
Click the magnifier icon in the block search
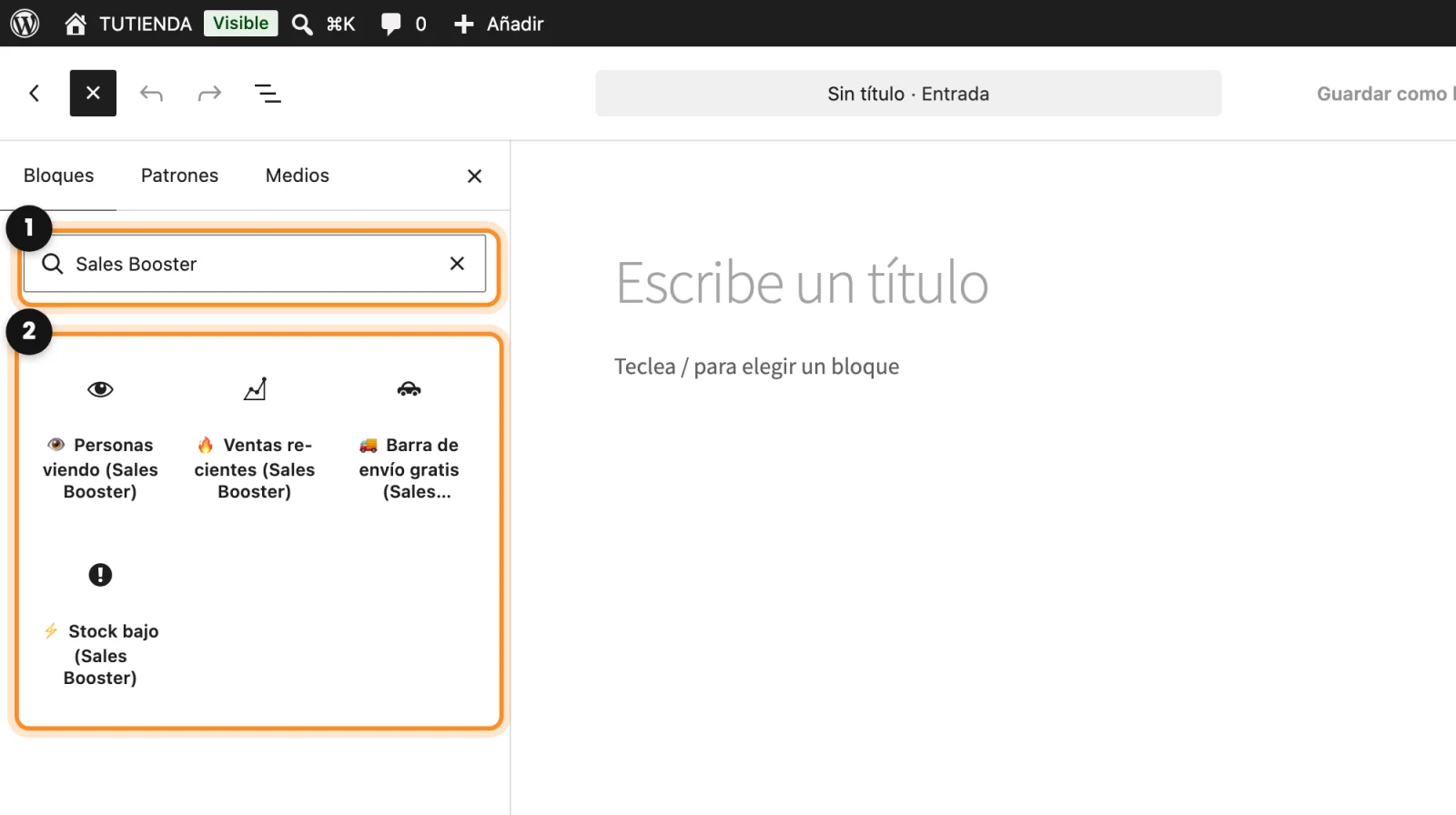click(x=53, y=264)
